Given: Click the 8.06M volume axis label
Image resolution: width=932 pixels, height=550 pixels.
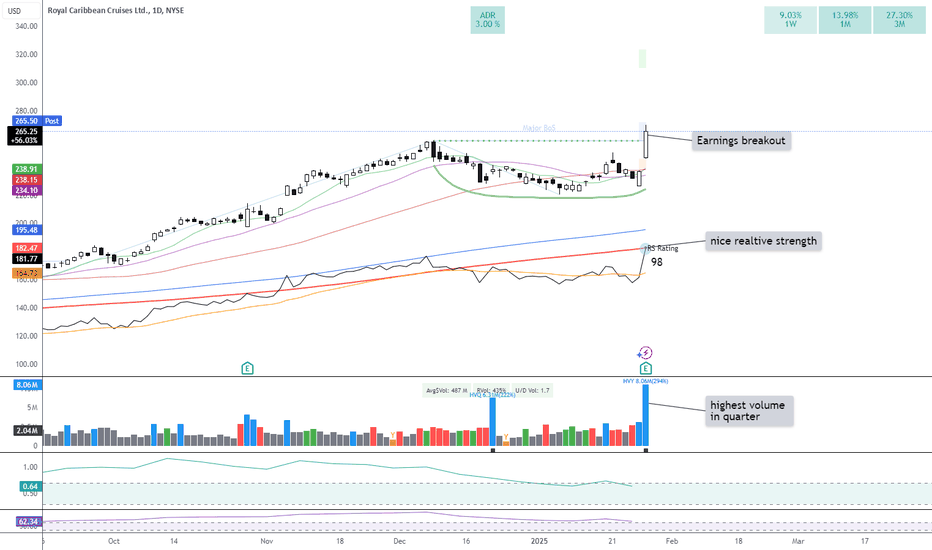Looking at the screenshot, I should pos(27,385).
